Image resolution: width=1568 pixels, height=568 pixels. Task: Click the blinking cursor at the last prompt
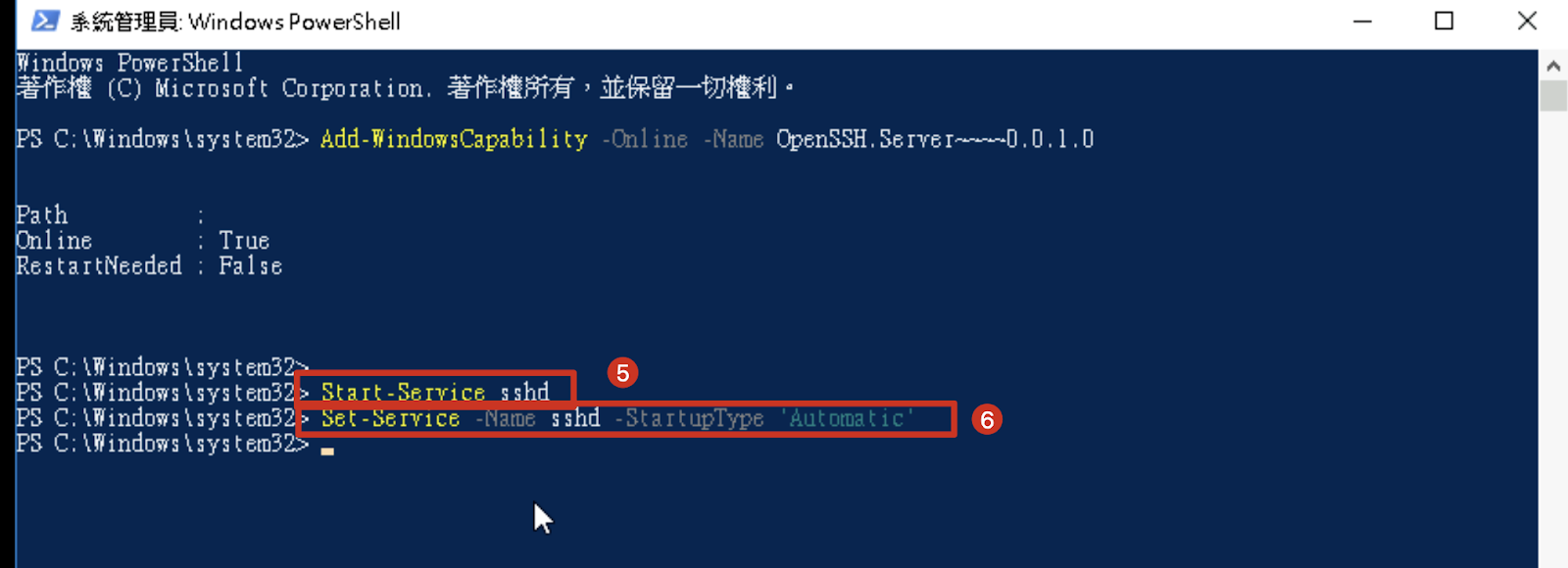click(x=327, y=450)
